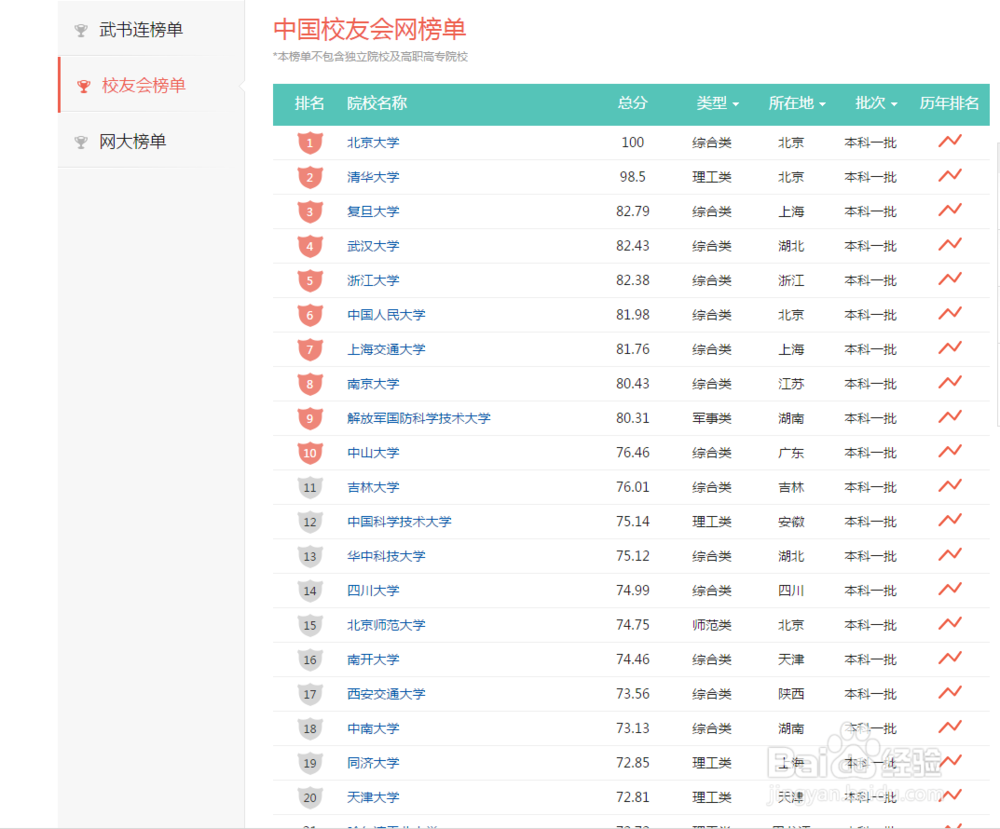Click the 军事类 type cell

click(x=712, y=418)
